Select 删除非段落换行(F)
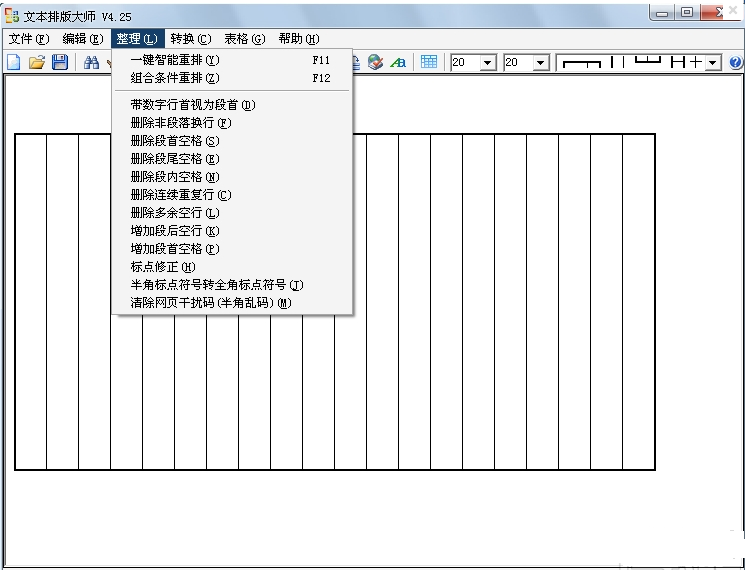 [x=232, y=123]
